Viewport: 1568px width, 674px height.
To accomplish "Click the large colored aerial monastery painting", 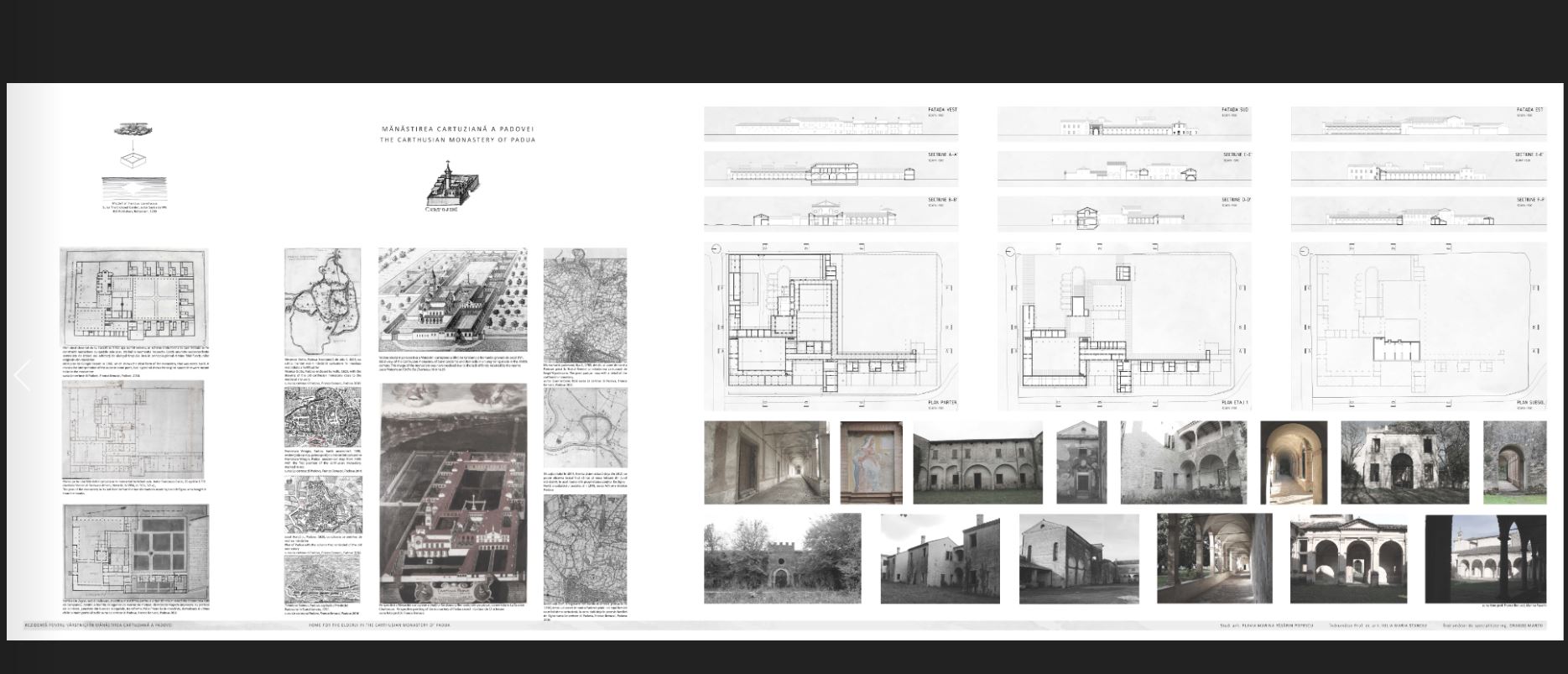I will pos(453,493).
